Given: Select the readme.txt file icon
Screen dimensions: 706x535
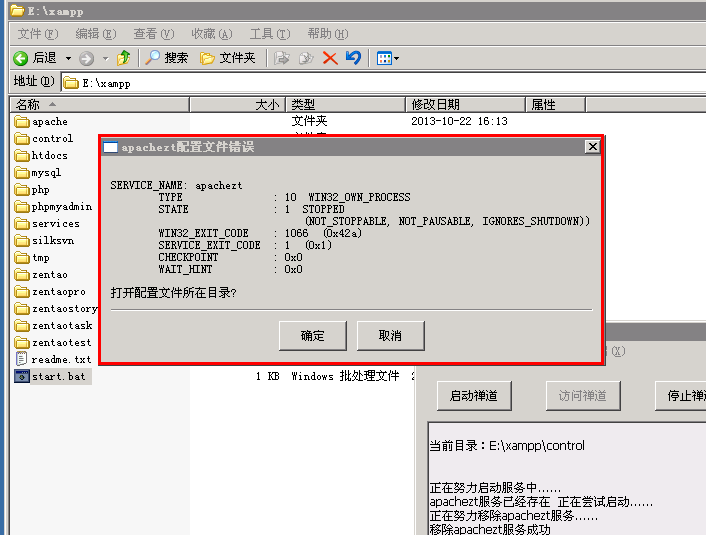Looking at the screenshot, I should 21,359.
